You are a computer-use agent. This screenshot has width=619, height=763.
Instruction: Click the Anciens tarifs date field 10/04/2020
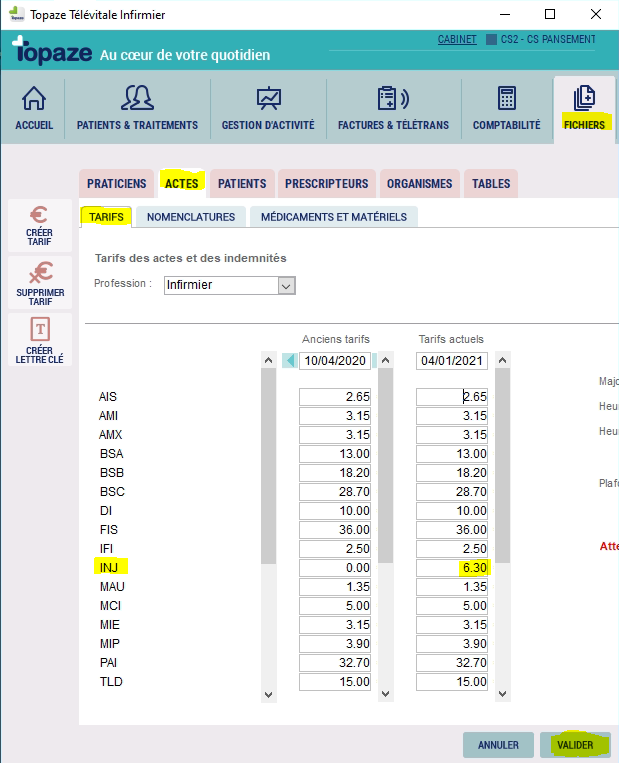coord(335,361)
